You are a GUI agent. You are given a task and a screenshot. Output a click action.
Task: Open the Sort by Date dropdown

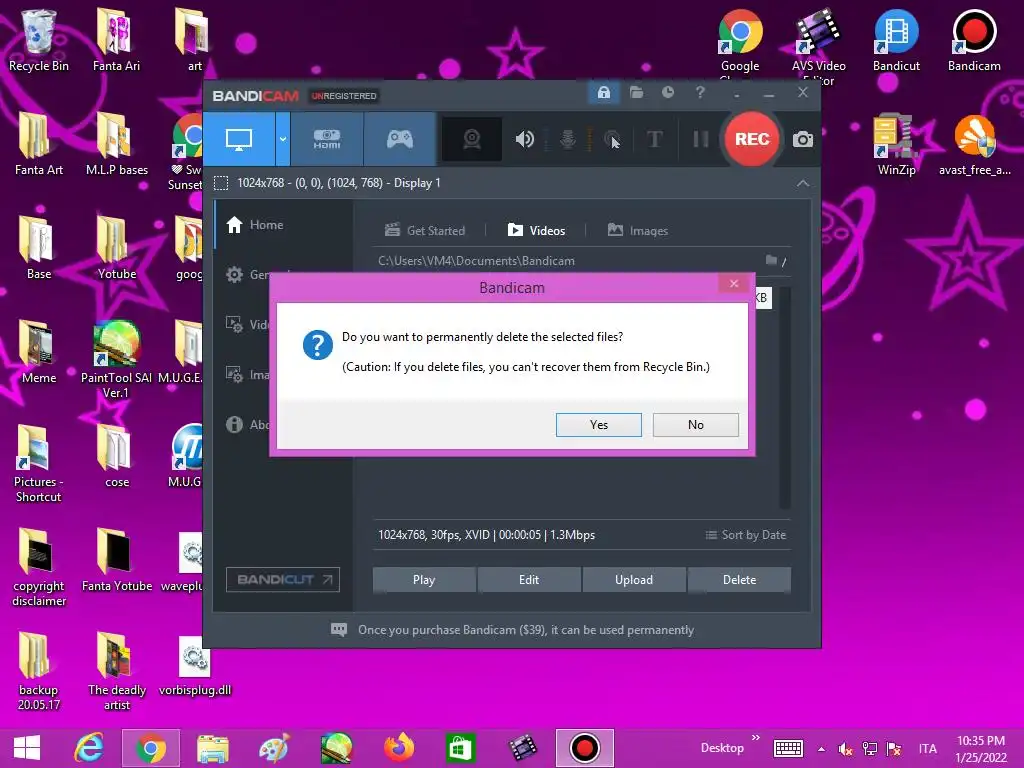pos(745,535)
